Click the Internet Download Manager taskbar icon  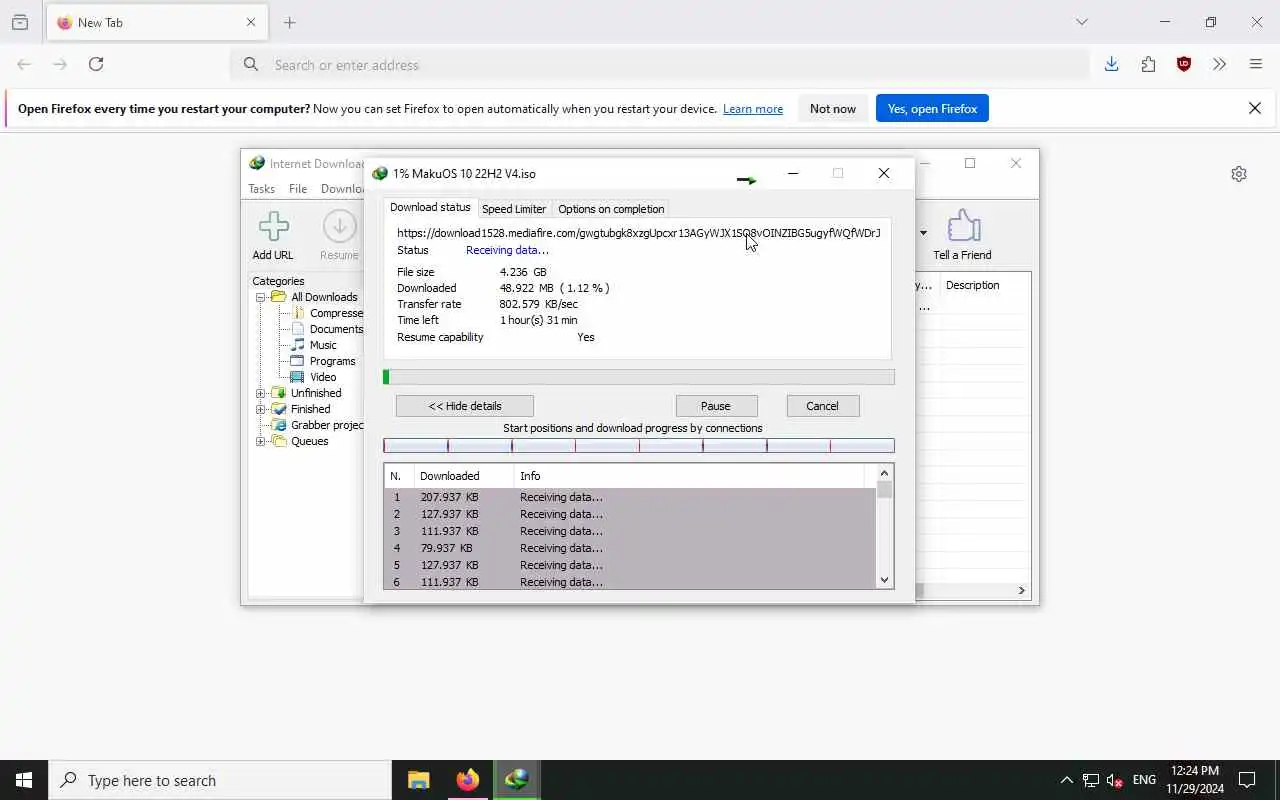click(x=516, y=780)
